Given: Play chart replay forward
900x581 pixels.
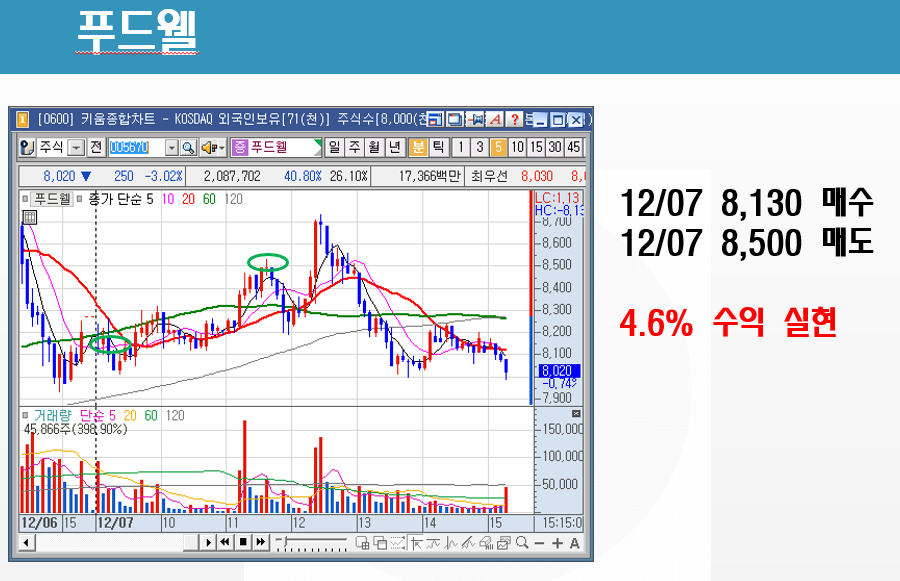Looking at the screenshot, I should point(208,543).
